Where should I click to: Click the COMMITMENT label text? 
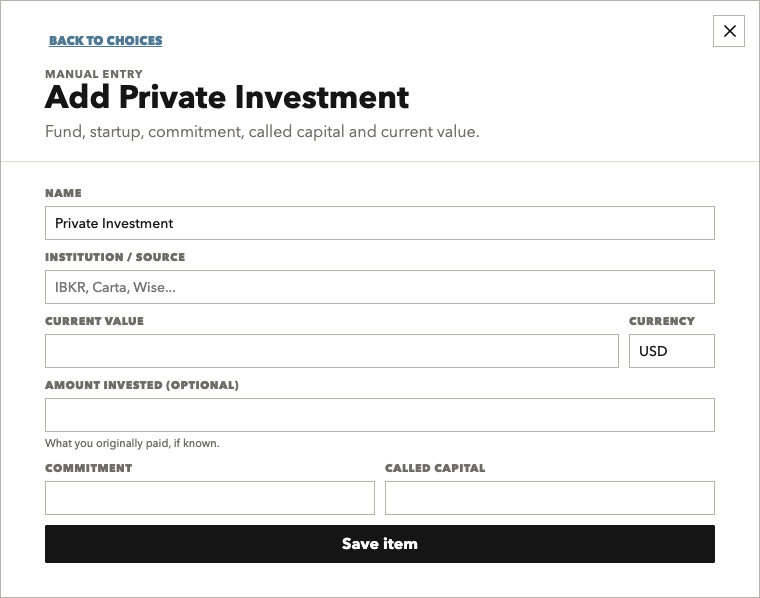[x=89, y=468]
